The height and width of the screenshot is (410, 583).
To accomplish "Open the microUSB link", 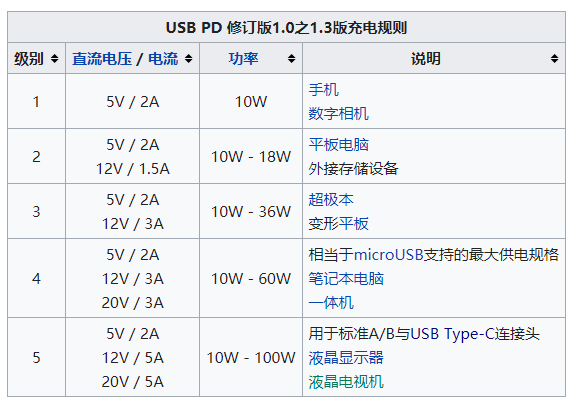I will click(x=389, y=255).
